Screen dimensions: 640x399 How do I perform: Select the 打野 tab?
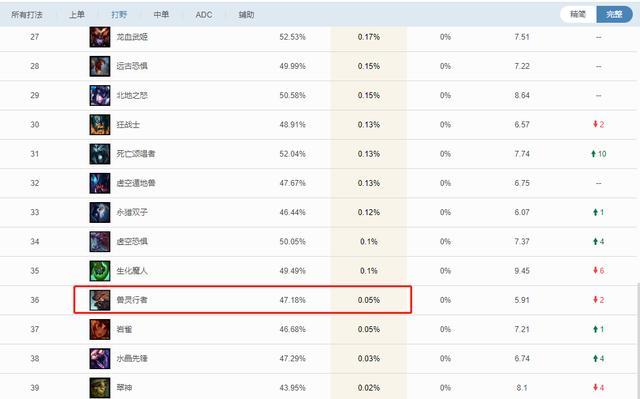119,15
